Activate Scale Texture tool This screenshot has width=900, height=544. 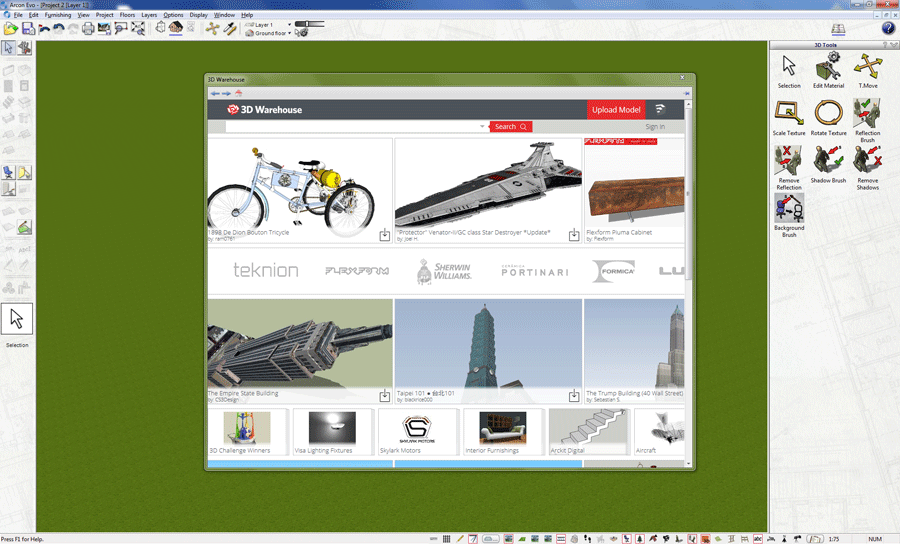[x=789, y=118]
